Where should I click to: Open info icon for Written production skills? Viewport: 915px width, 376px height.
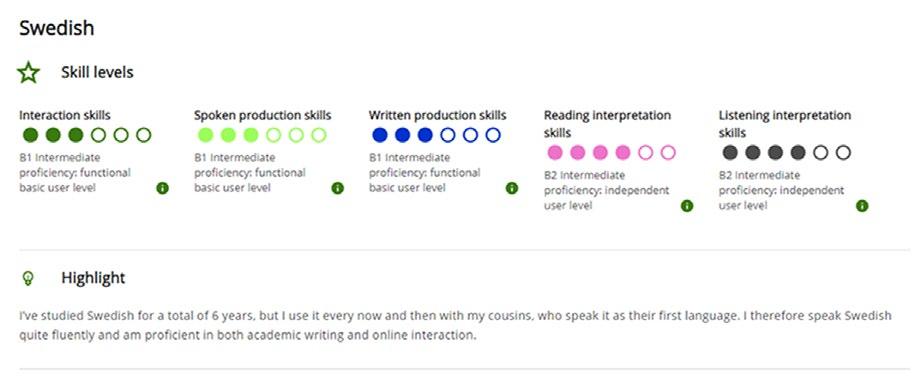pos(512,188)
